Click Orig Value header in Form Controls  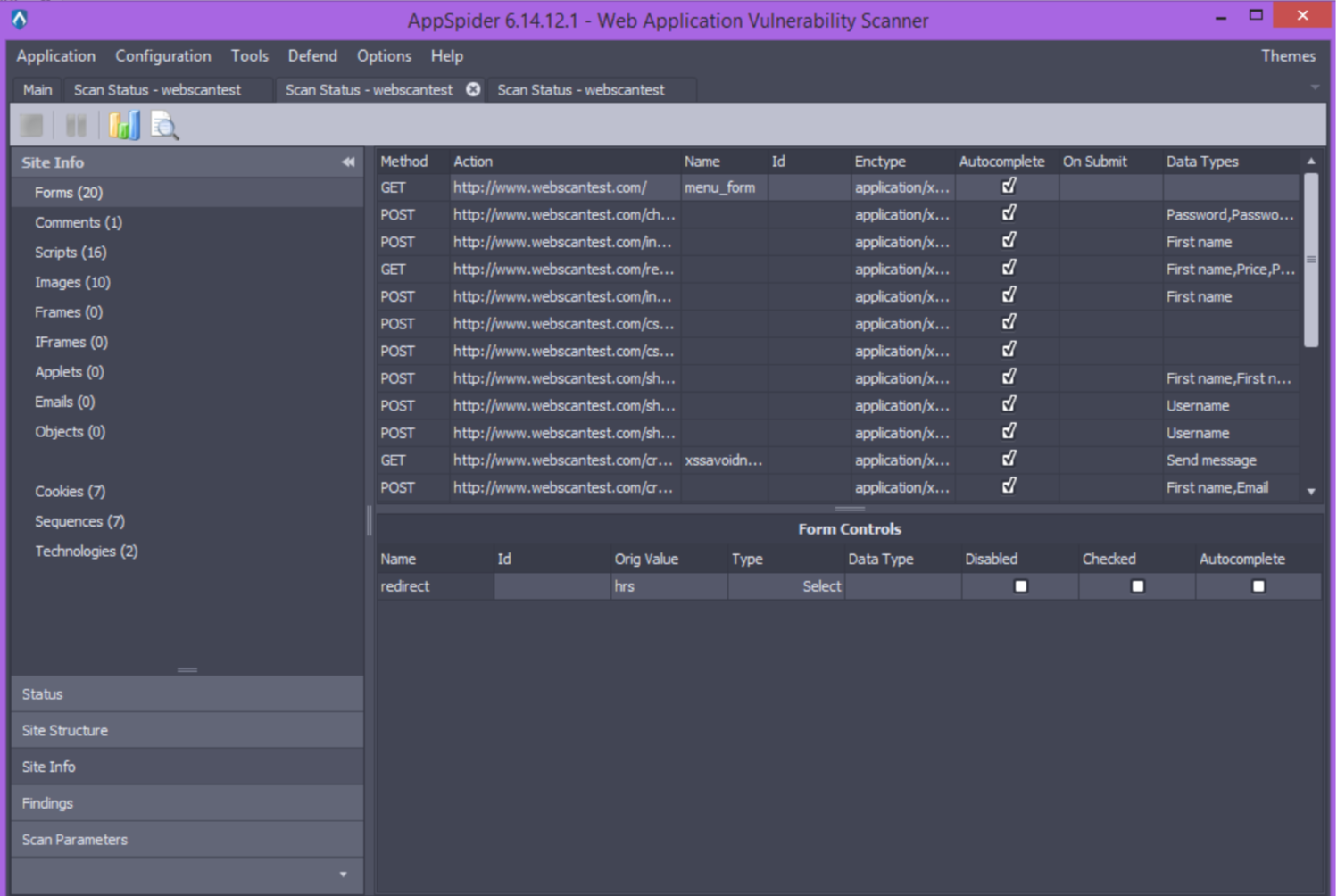coord(668,559)
